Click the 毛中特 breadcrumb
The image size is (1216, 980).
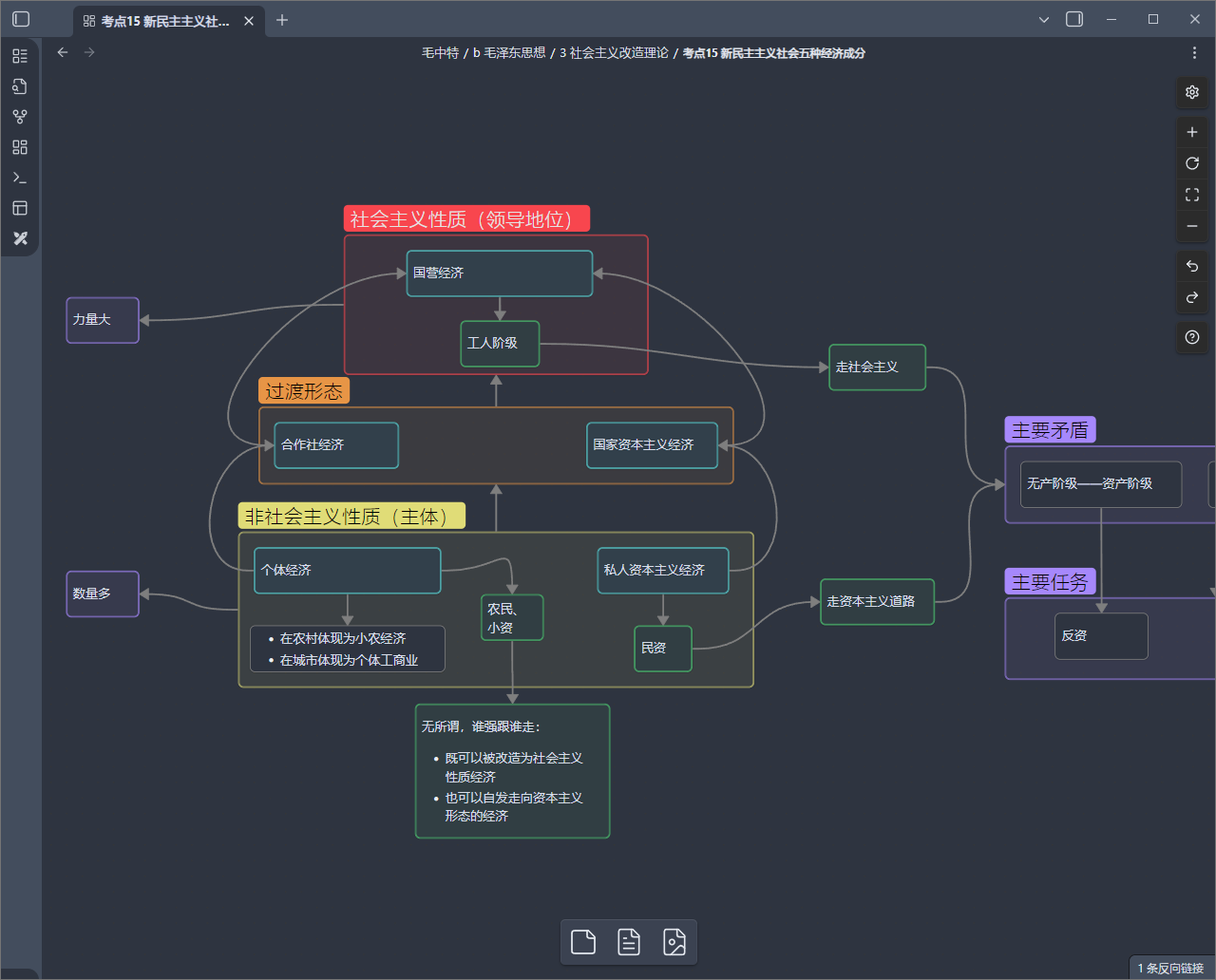[x=440, y=53]
